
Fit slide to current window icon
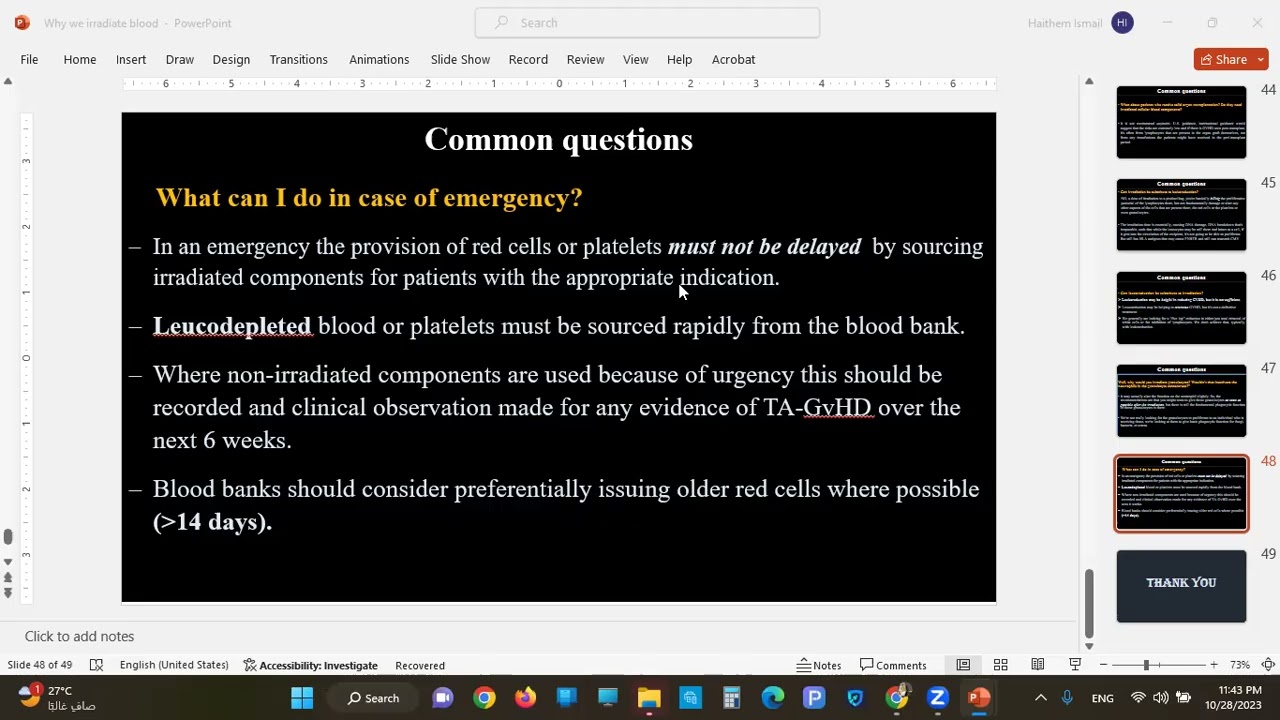coord(1268,665)
